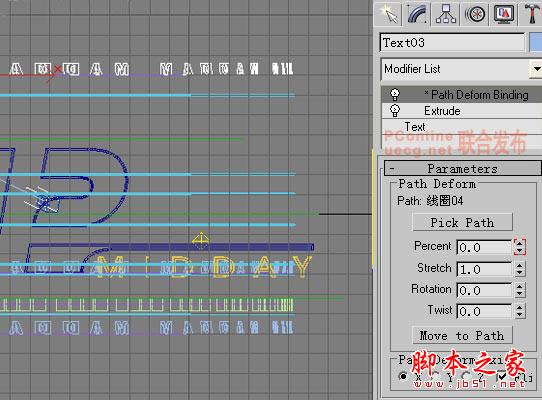Viewport: 542px width, 400px height.
Task: Open the Modifier List dropdown
Action: (536, 69)
